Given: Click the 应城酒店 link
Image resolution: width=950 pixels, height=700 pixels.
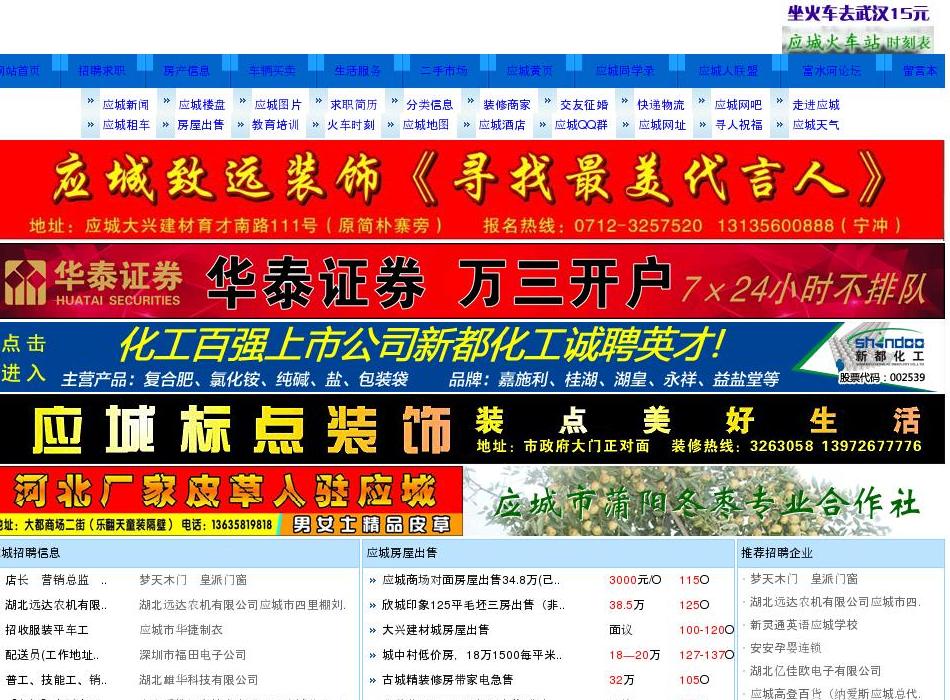Looking at the screenshot, I should 502,125.
